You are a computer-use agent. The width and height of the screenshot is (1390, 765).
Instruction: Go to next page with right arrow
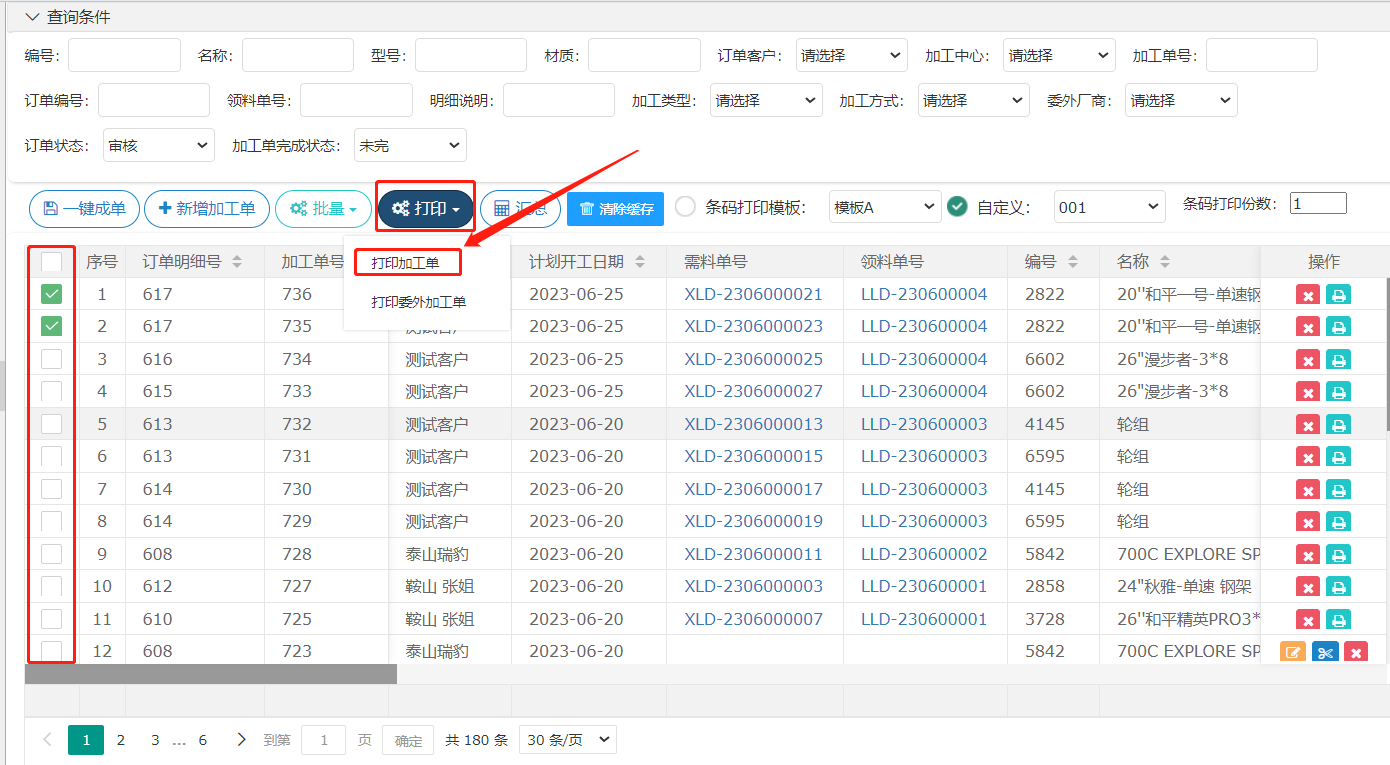pos(241,740)
